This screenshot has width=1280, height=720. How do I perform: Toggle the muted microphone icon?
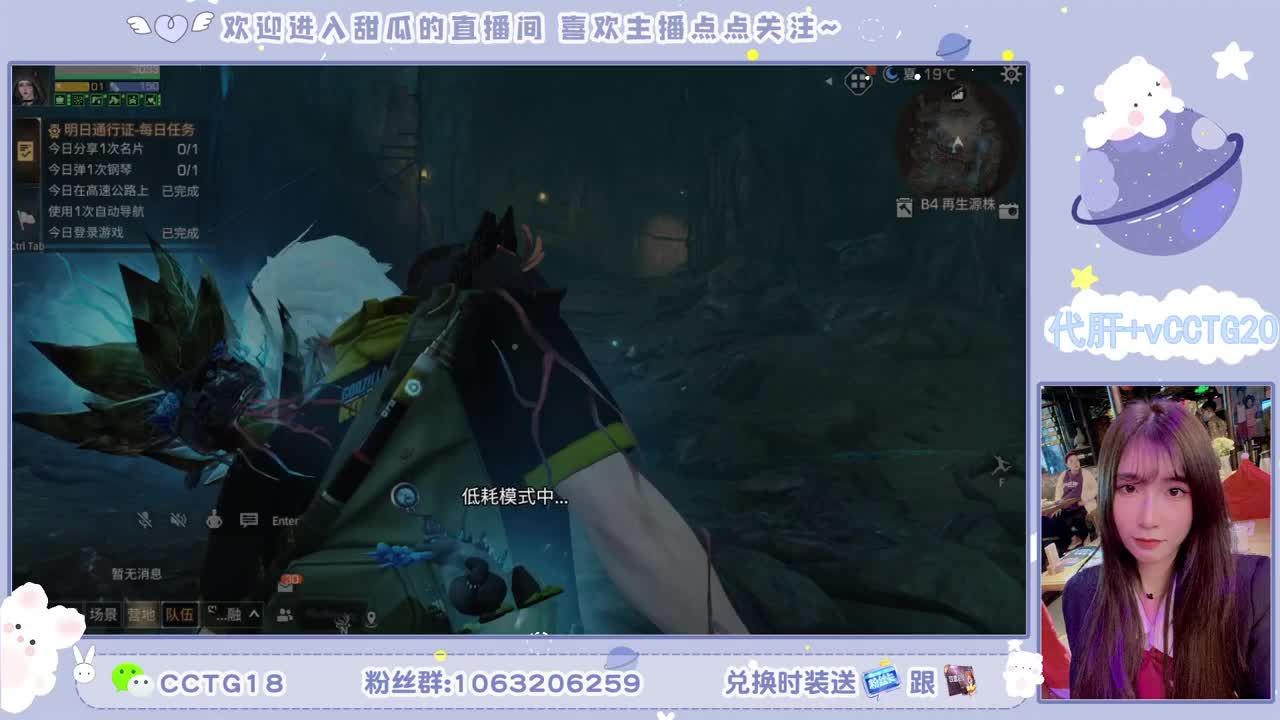tap(145, 520)
